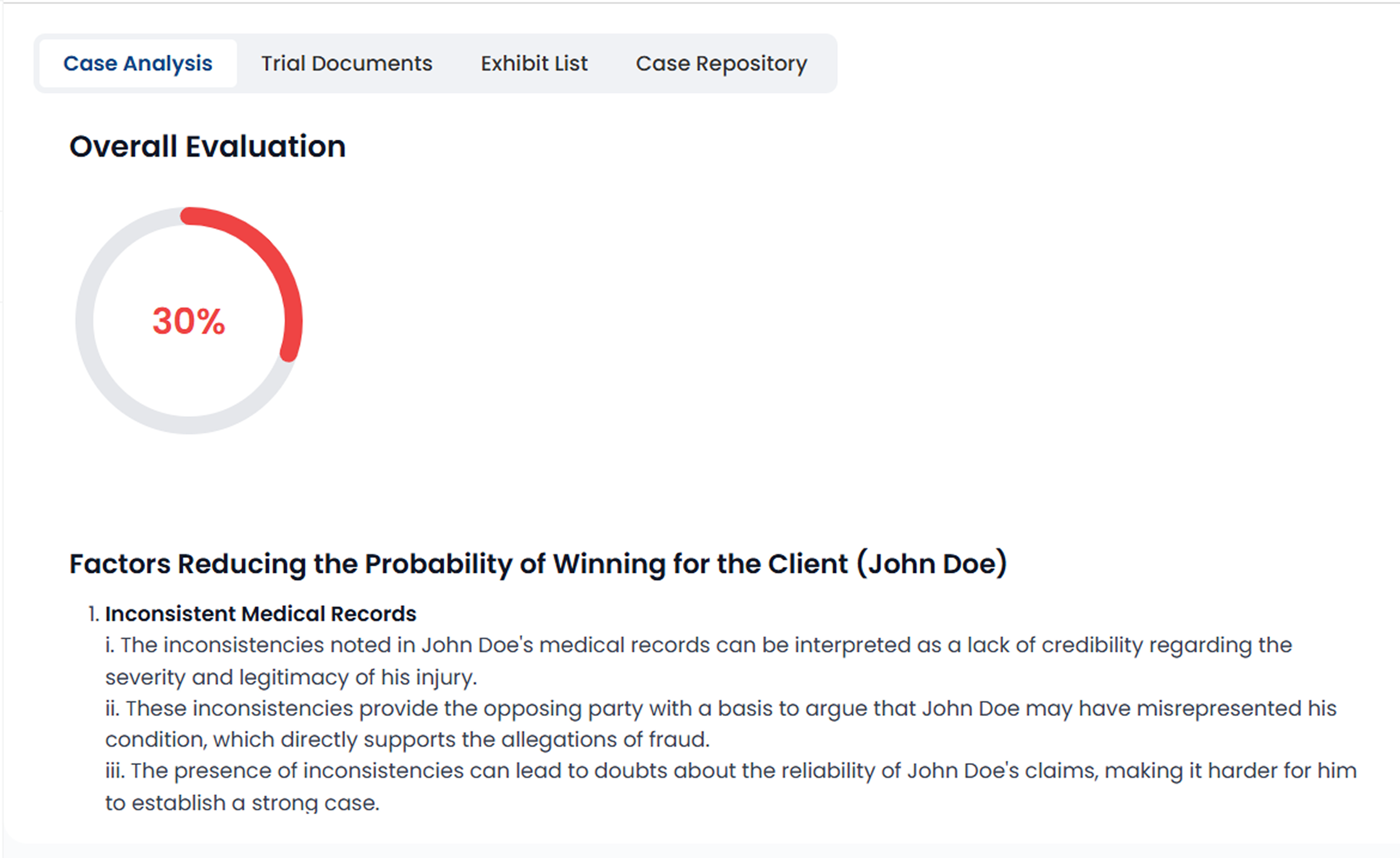
Task: Click the Overall Evaluation heading
Action: [207, 146]
